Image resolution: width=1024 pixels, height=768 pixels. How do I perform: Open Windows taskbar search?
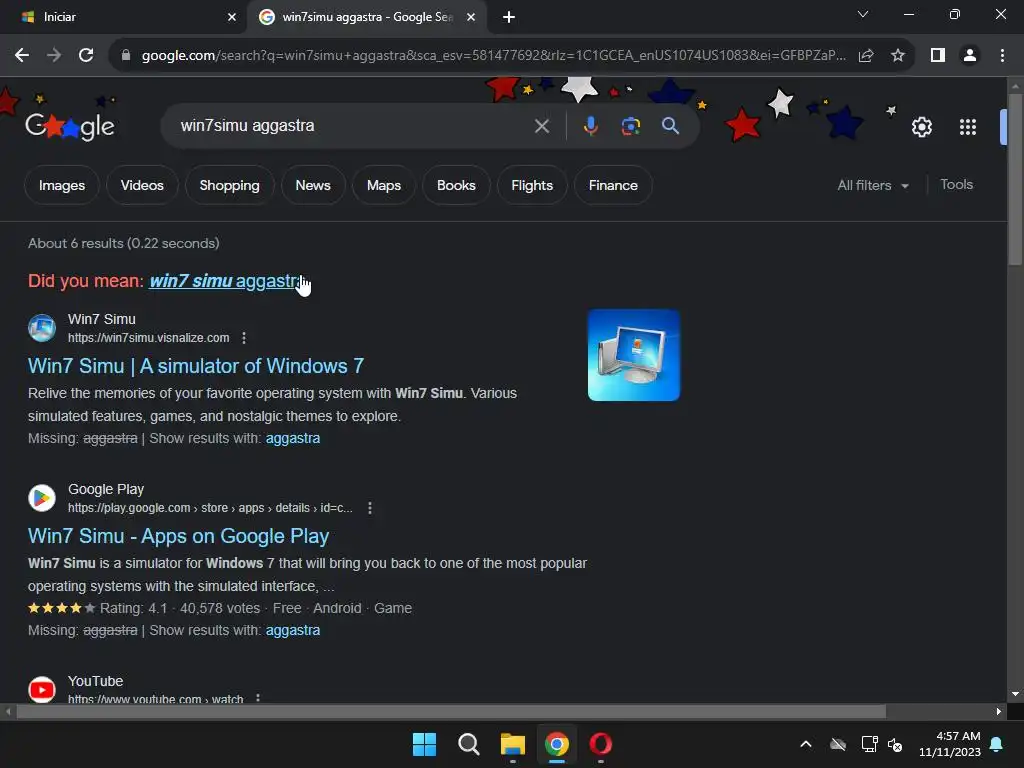468,744
